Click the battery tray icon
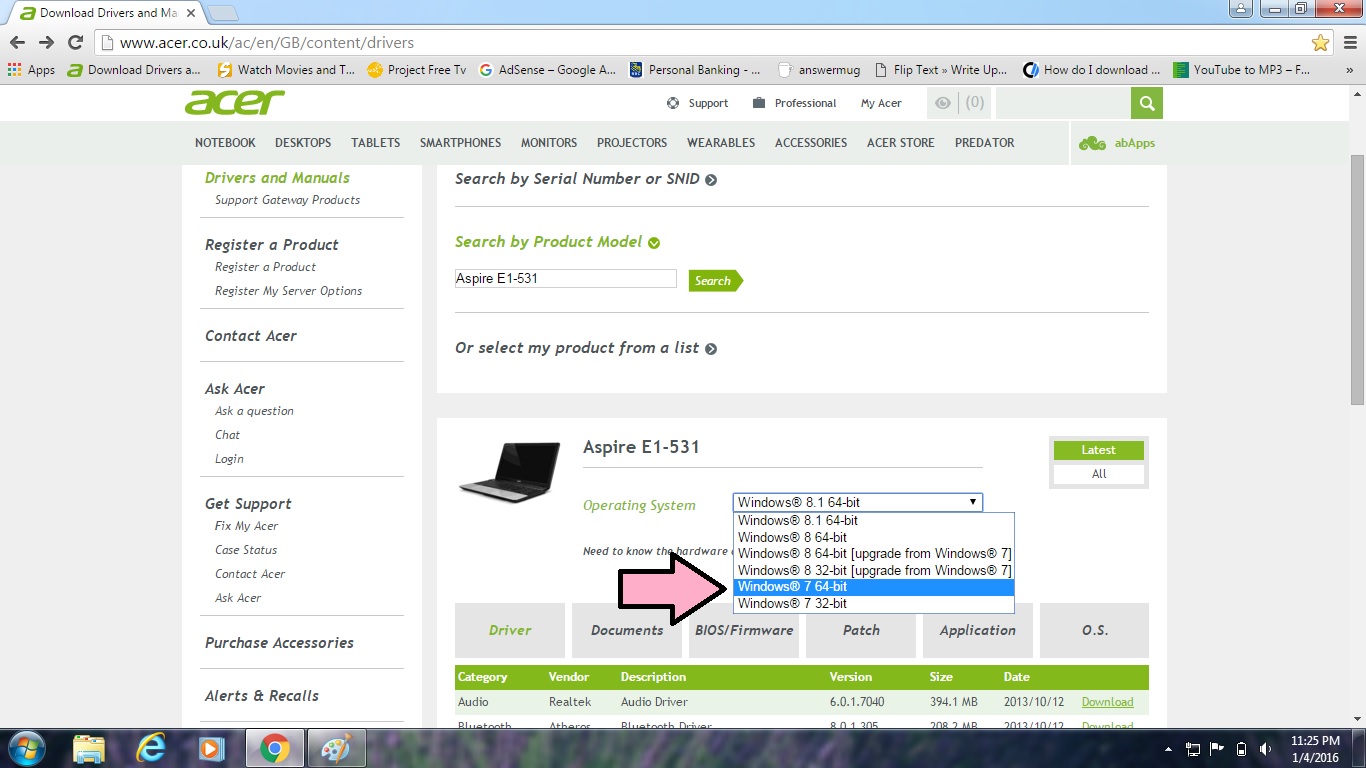 coord(1242,749)
